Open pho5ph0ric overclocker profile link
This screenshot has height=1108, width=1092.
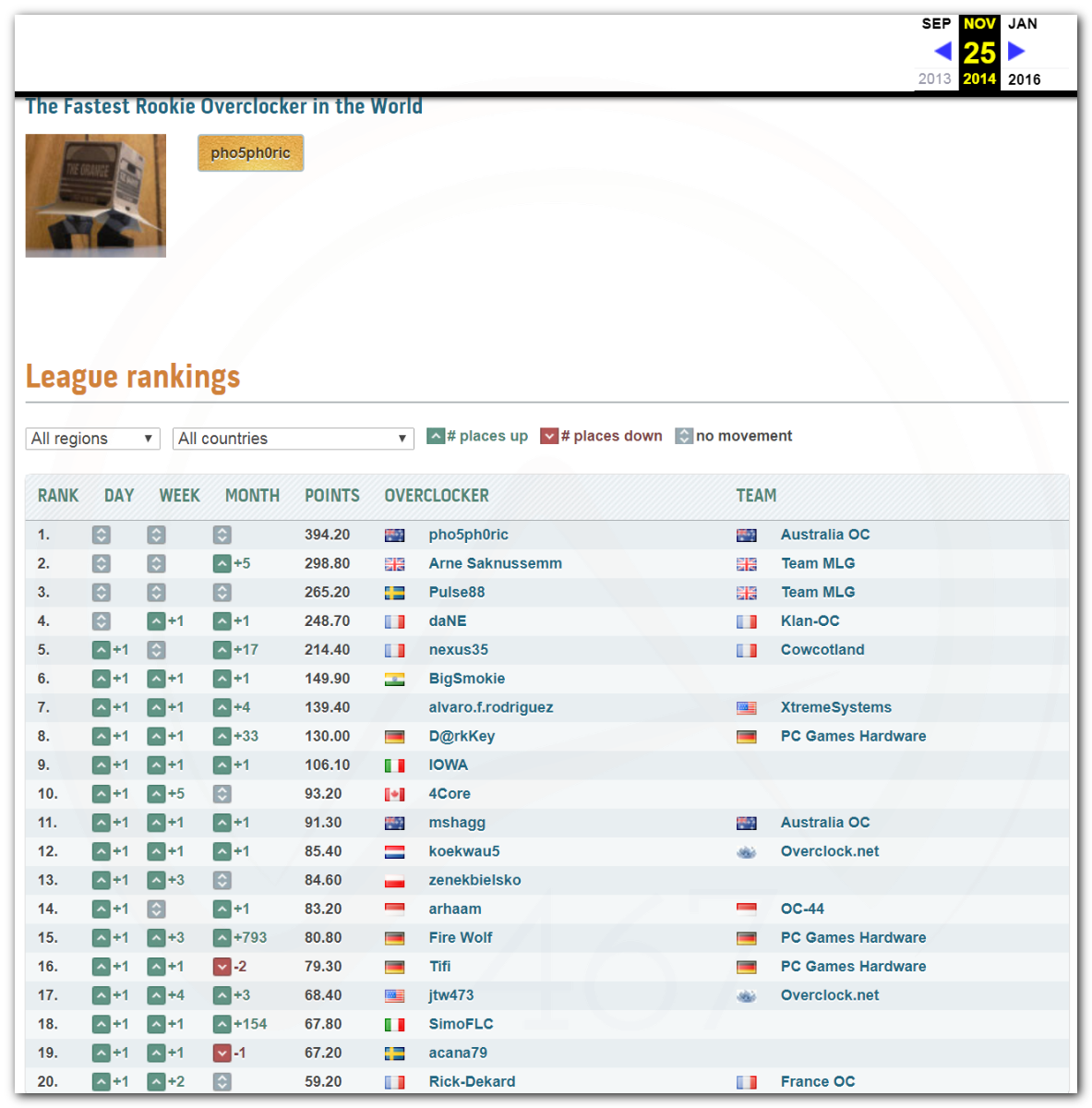pyautogui.click(x=468, y=535)
